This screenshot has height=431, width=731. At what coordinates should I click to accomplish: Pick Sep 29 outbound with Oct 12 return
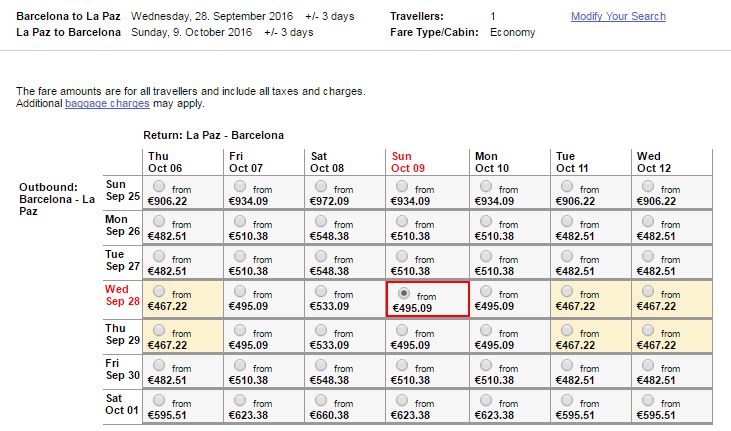click(x=648, y=331)
